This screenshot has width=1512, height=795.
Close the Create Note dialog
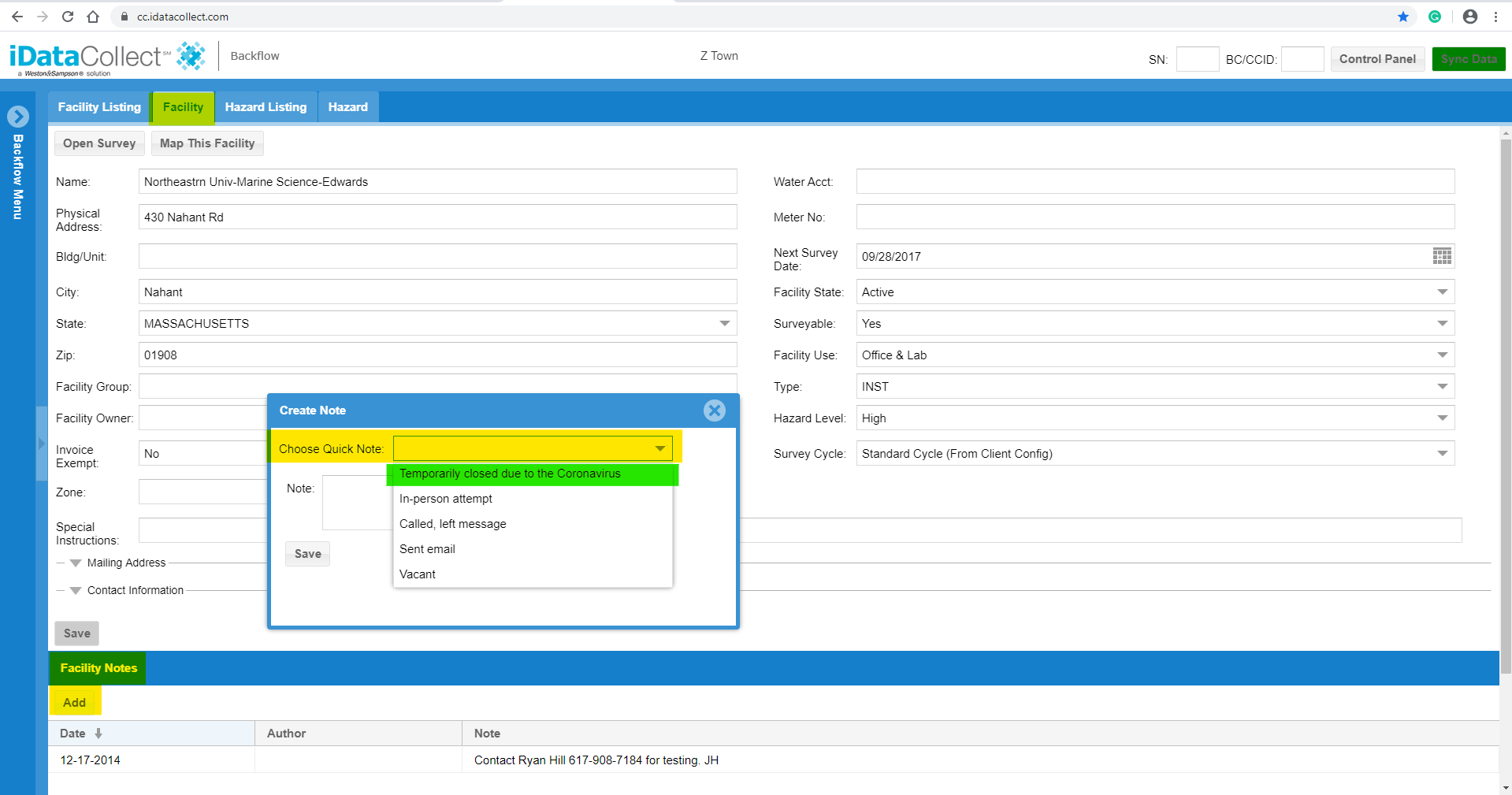pos(715,411)
